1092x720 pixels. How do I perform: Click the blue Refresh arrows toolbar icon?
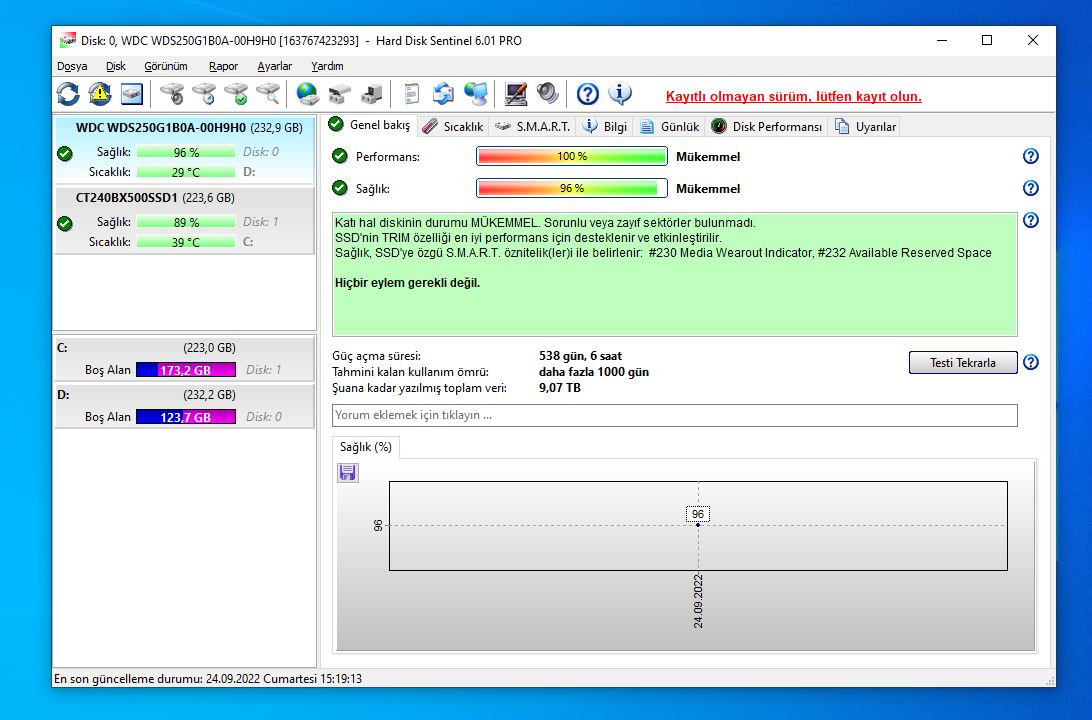[68, 94]
